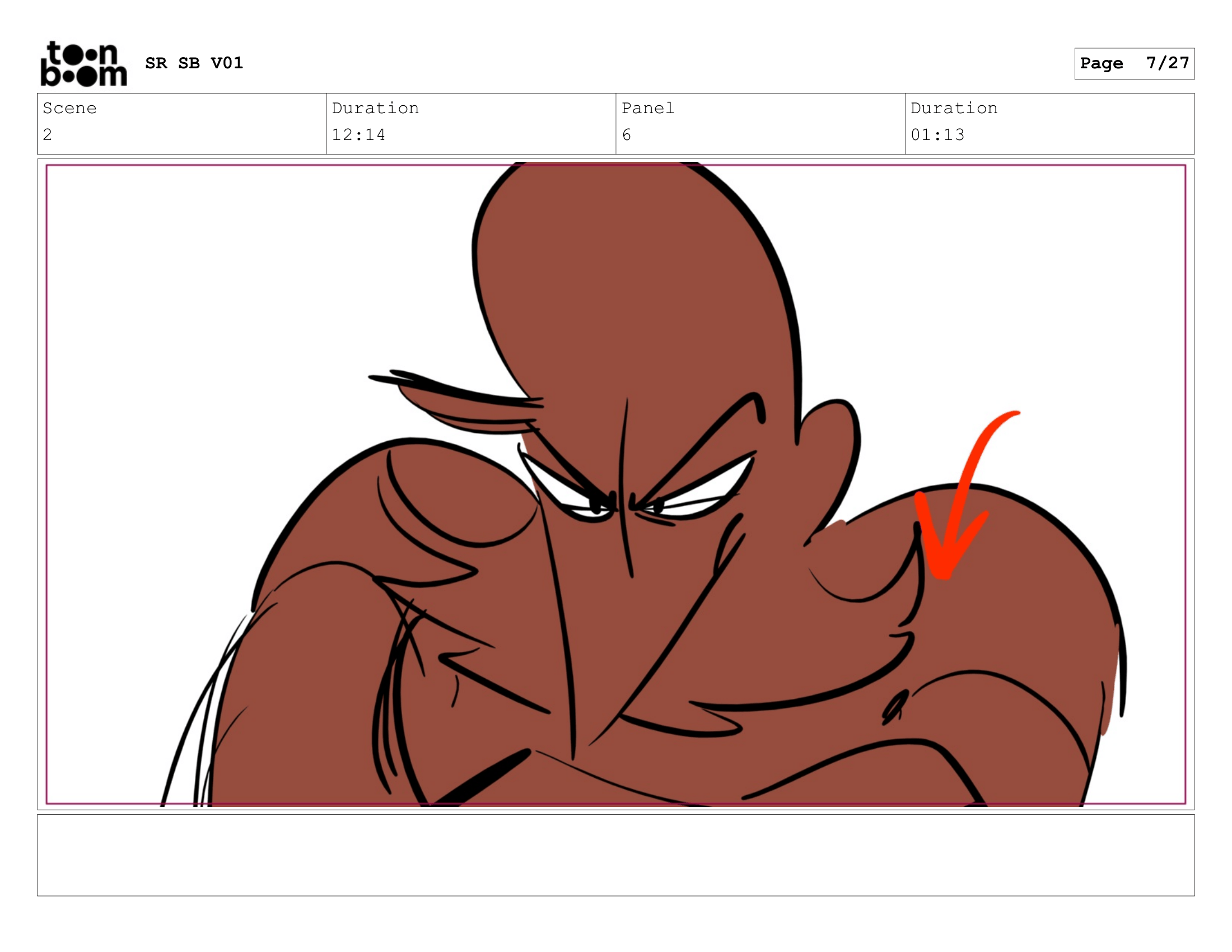The height and width of the screenshot is (952, 1232).
Task: Click the Toon Boom logo
Action: coord(83,64)
